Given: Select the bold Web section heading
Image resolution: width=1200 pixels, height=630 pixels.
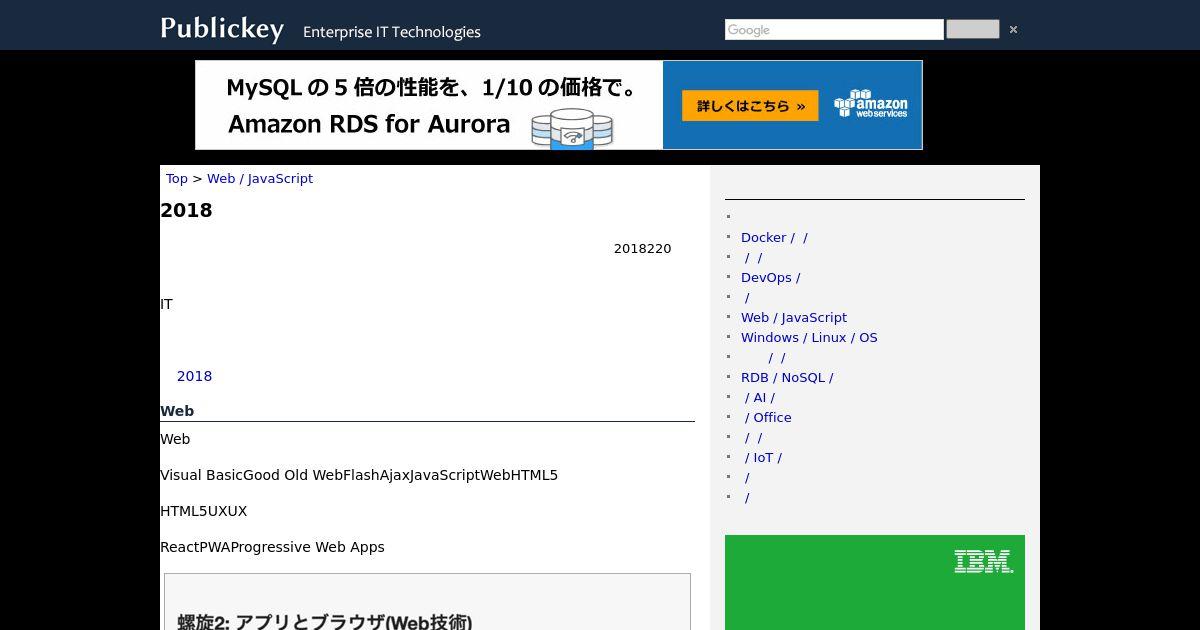Looking at the screenshot, I should (x=177, y=411).
